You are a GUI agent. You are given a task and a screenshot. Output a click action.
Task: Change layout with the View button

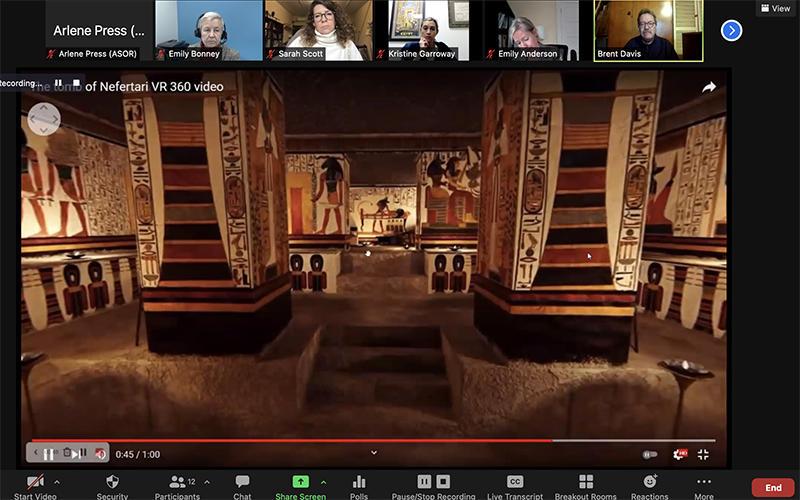pyautogui.click(x=776, y=8)
